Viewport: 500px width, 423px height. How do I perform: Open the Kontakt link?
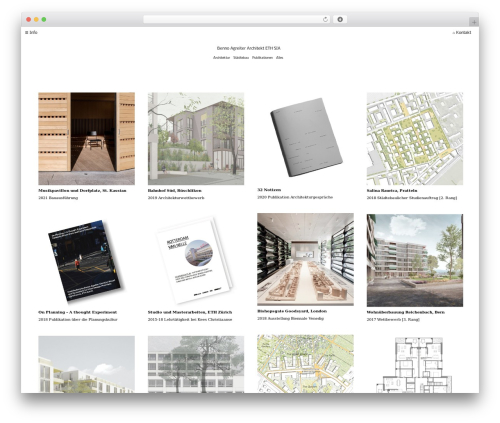[x=462, y=32]
